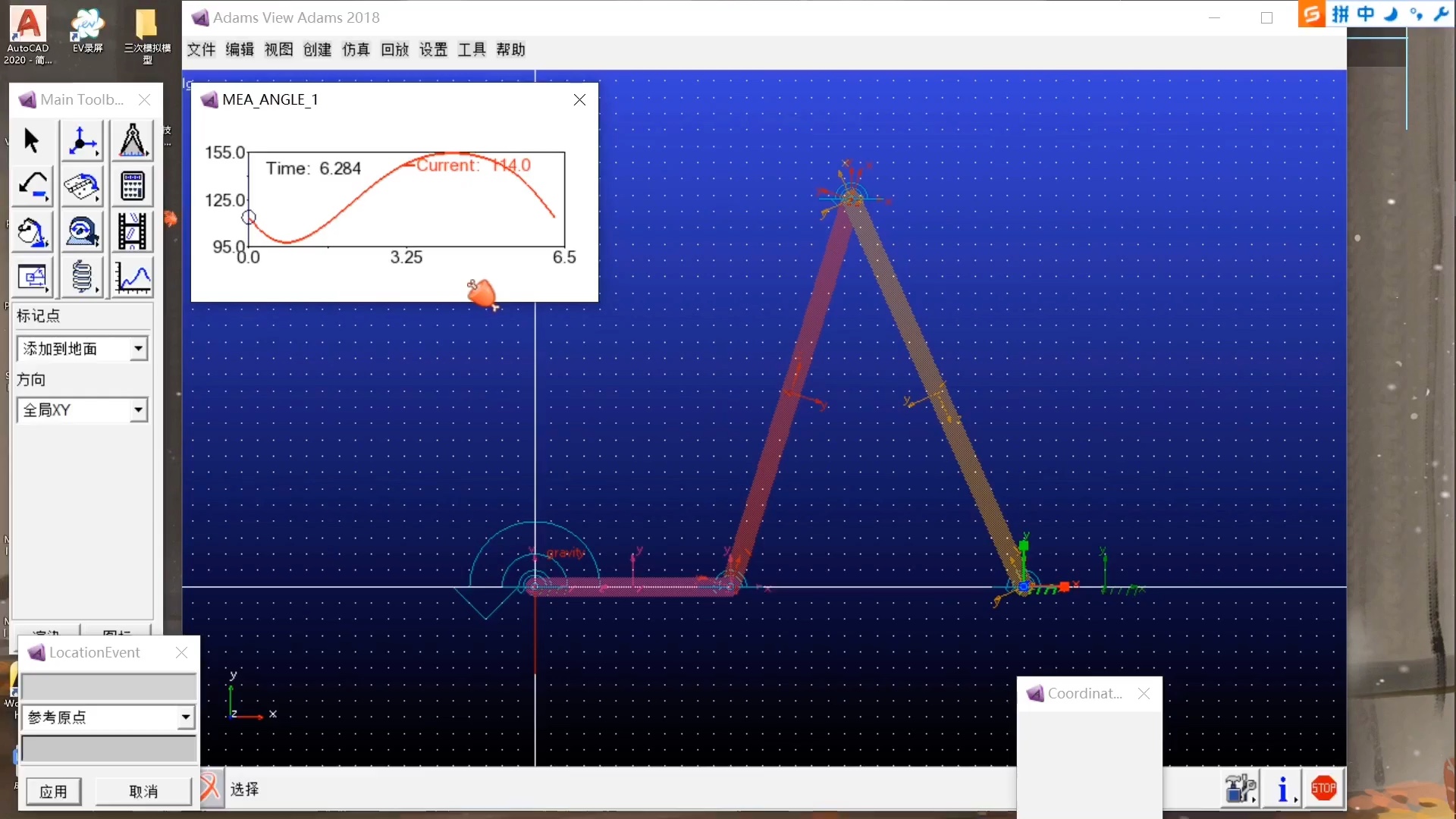Click the 取消 button

143,792
